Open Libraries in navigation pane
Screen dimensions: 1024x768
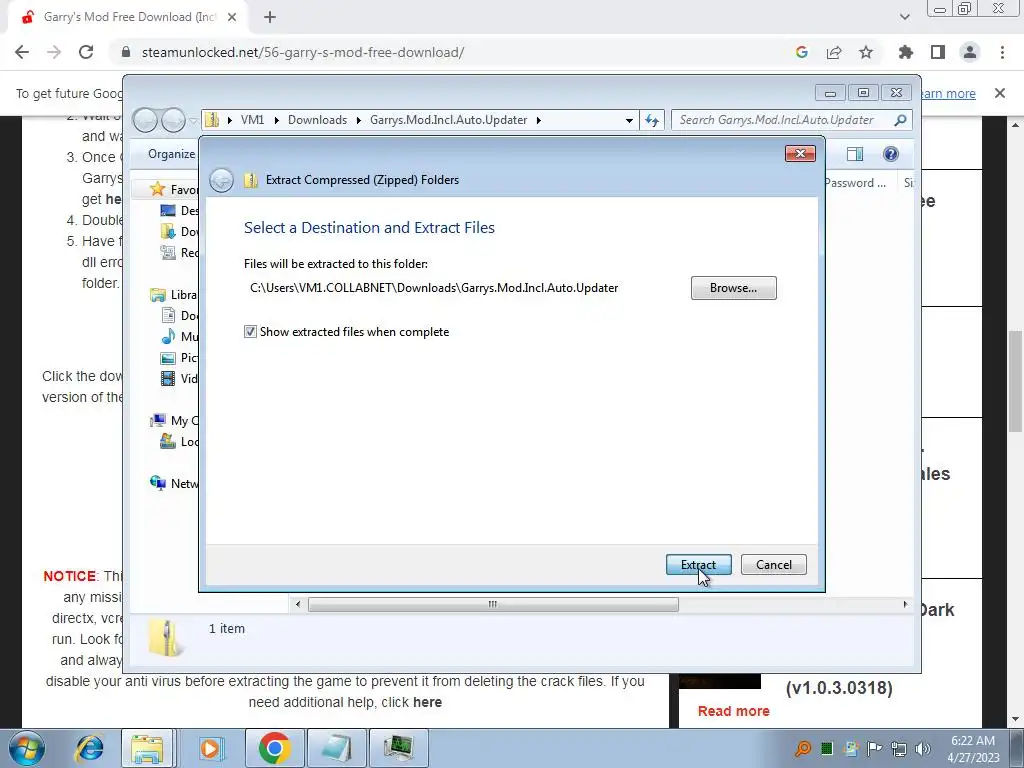173,295
